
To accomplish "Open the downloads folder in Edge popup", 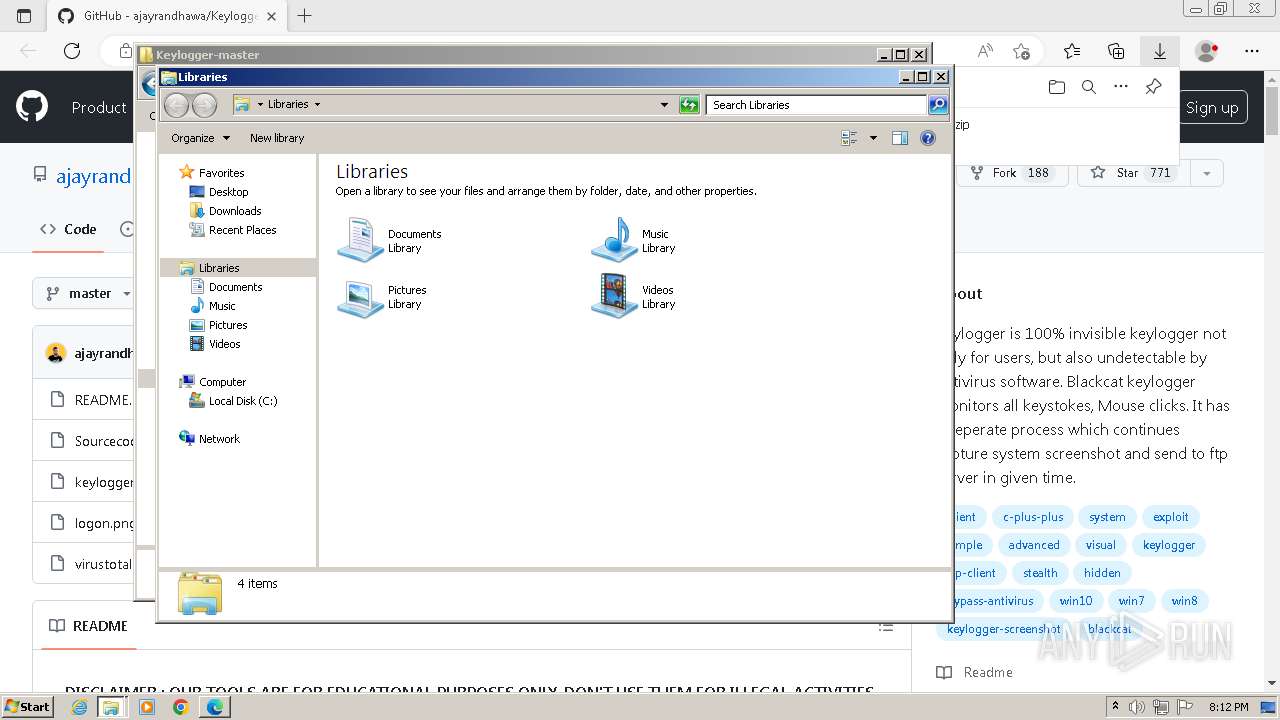I will [1057, 87].
